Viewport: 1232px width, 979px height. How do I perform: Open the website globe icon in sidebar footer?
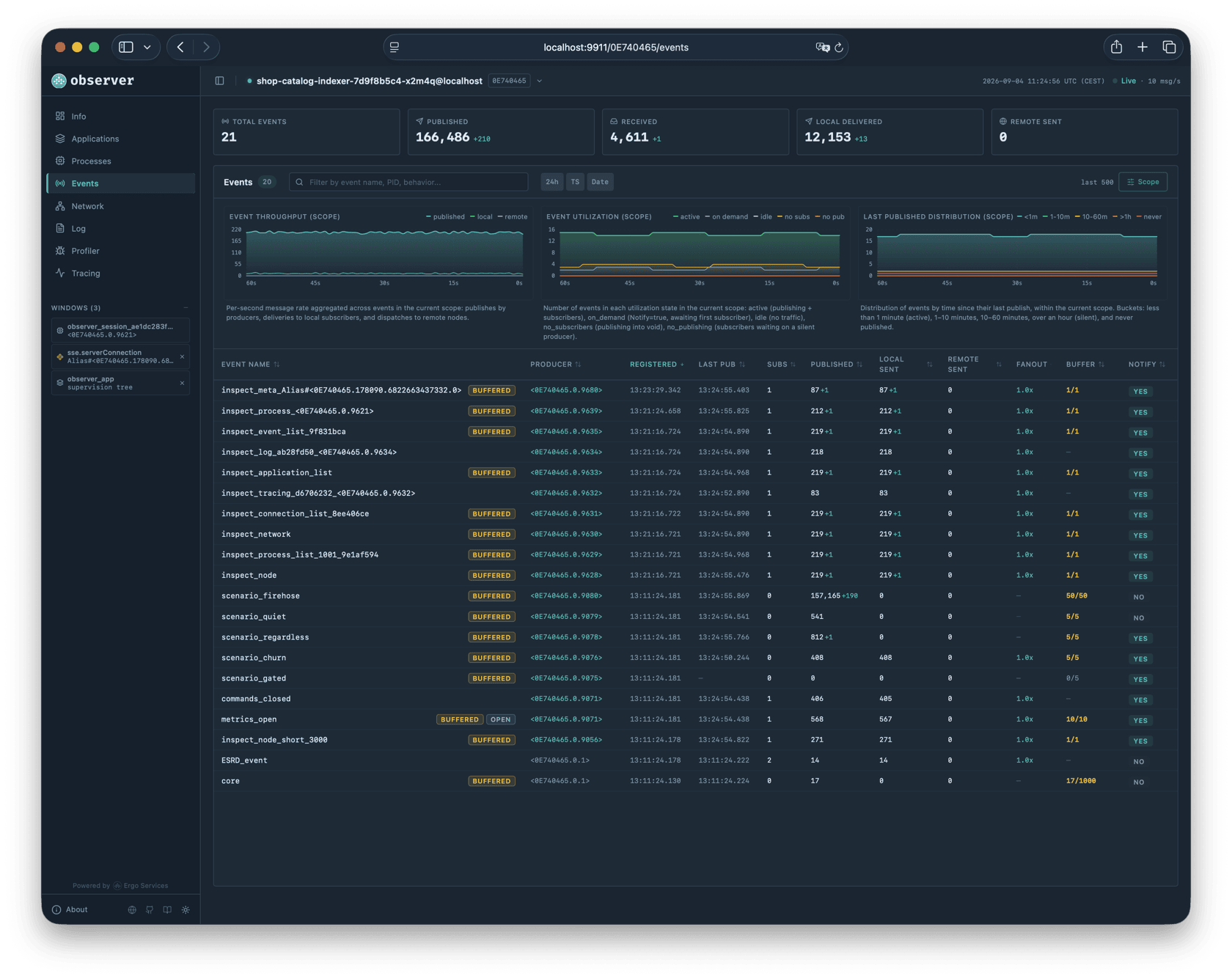[x=132, y=909]
